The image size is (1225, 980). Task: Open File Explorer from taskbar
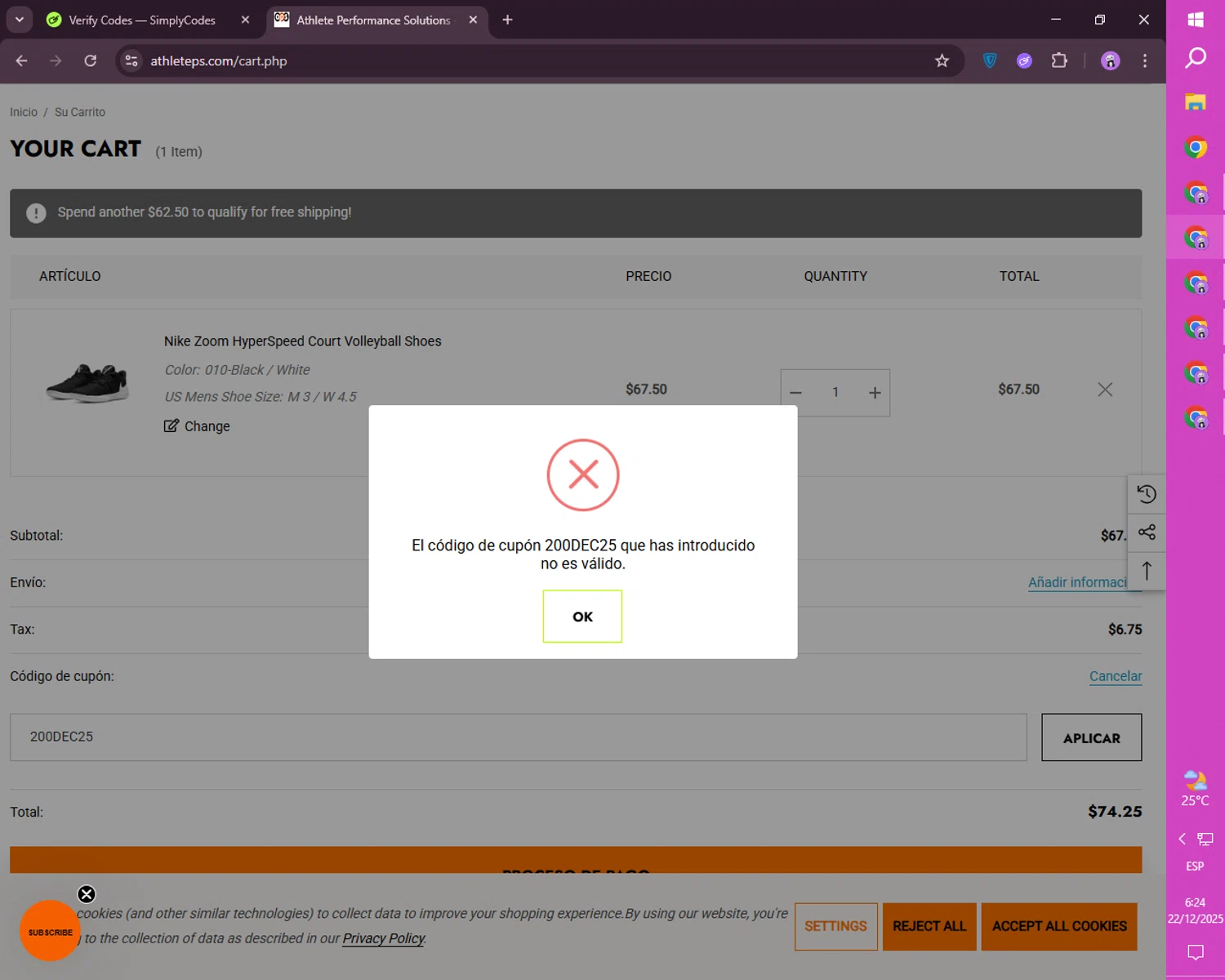coord(1196,102)
